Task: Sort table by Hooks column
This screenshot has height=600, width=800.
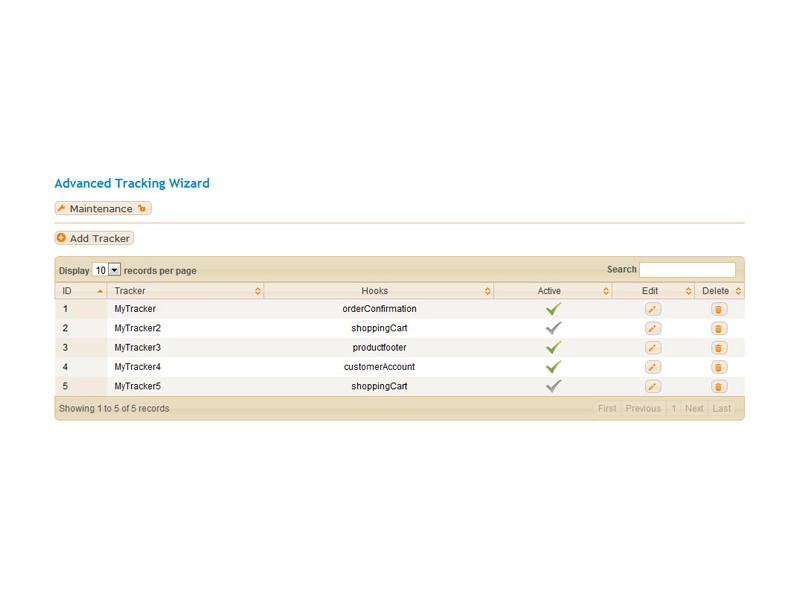Action: pos(379,291)
